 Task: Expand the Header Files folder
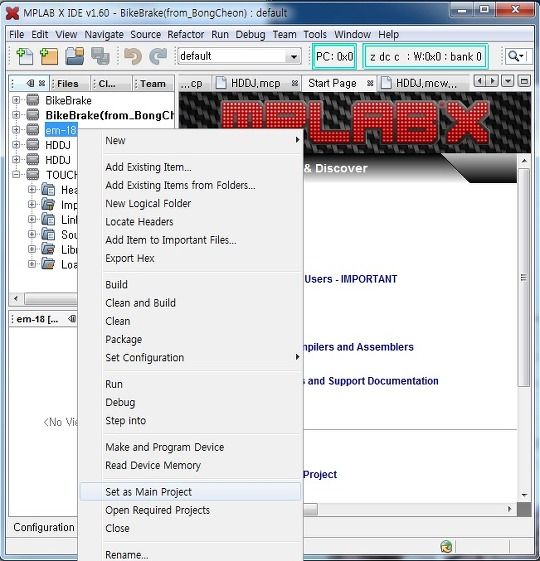(x=31, y=189)
